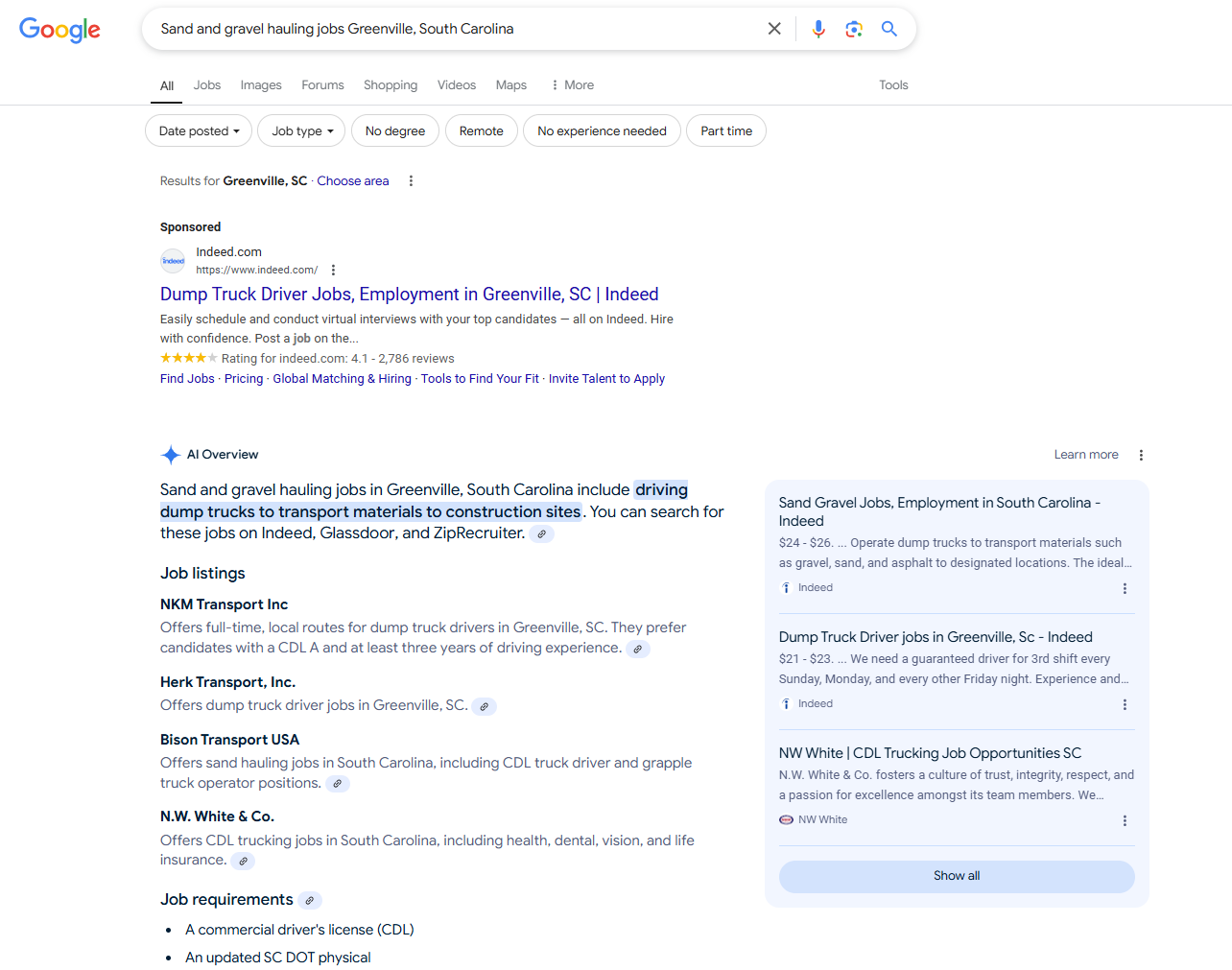Click the Job listings heading
The height and width of the screenshot is (970, 1232).
202,574
